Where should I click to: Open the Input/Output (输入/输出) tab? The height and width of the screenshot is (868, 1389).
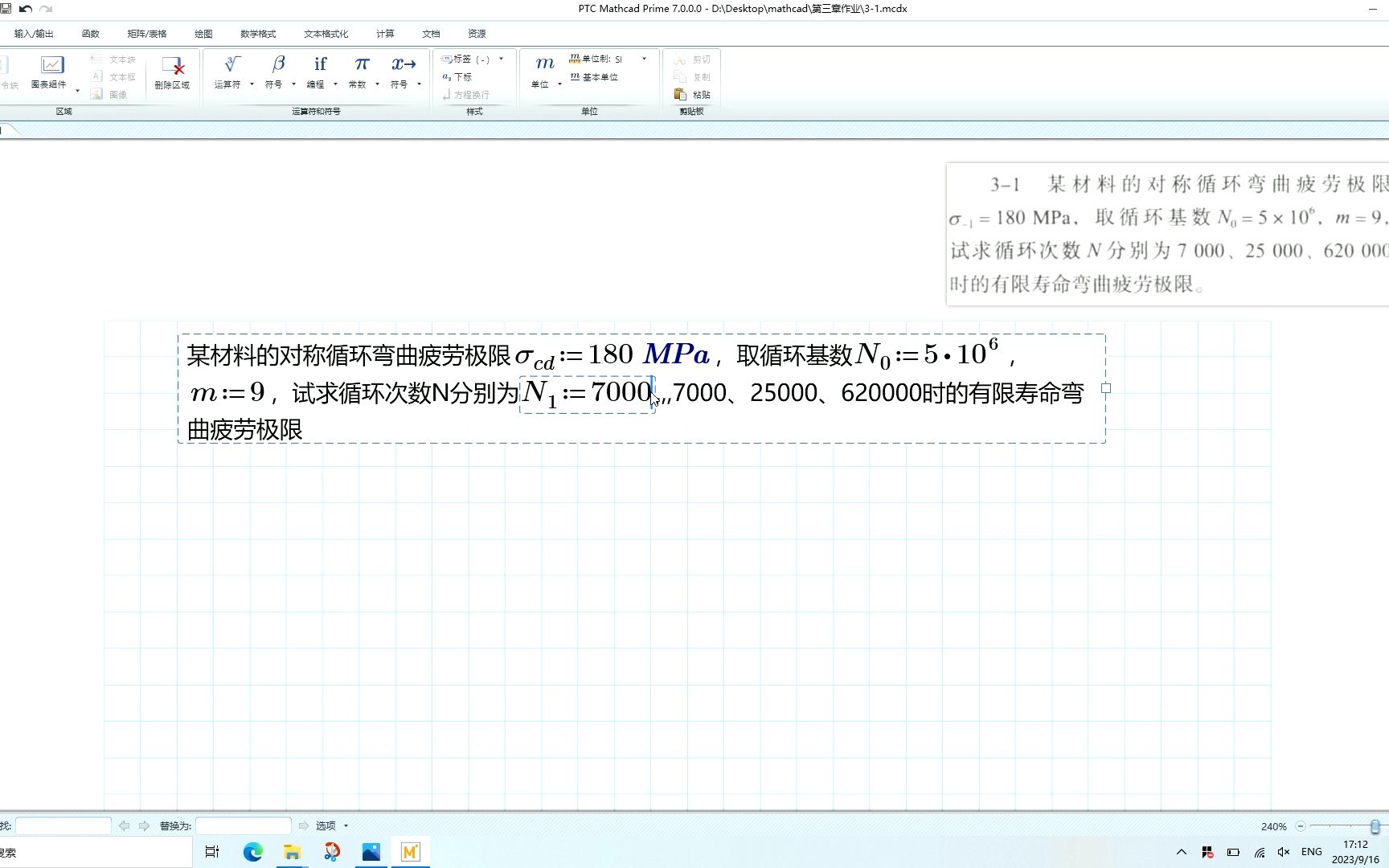click(33, 34)
